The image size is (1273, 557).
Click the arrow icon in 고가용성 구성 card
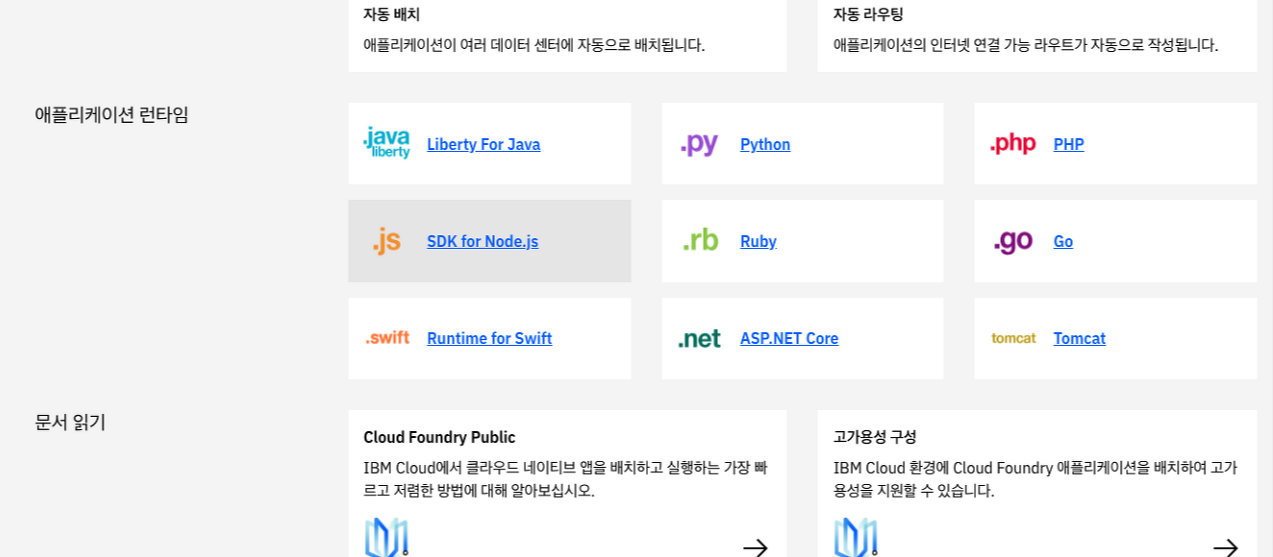tap(1225, 547)
